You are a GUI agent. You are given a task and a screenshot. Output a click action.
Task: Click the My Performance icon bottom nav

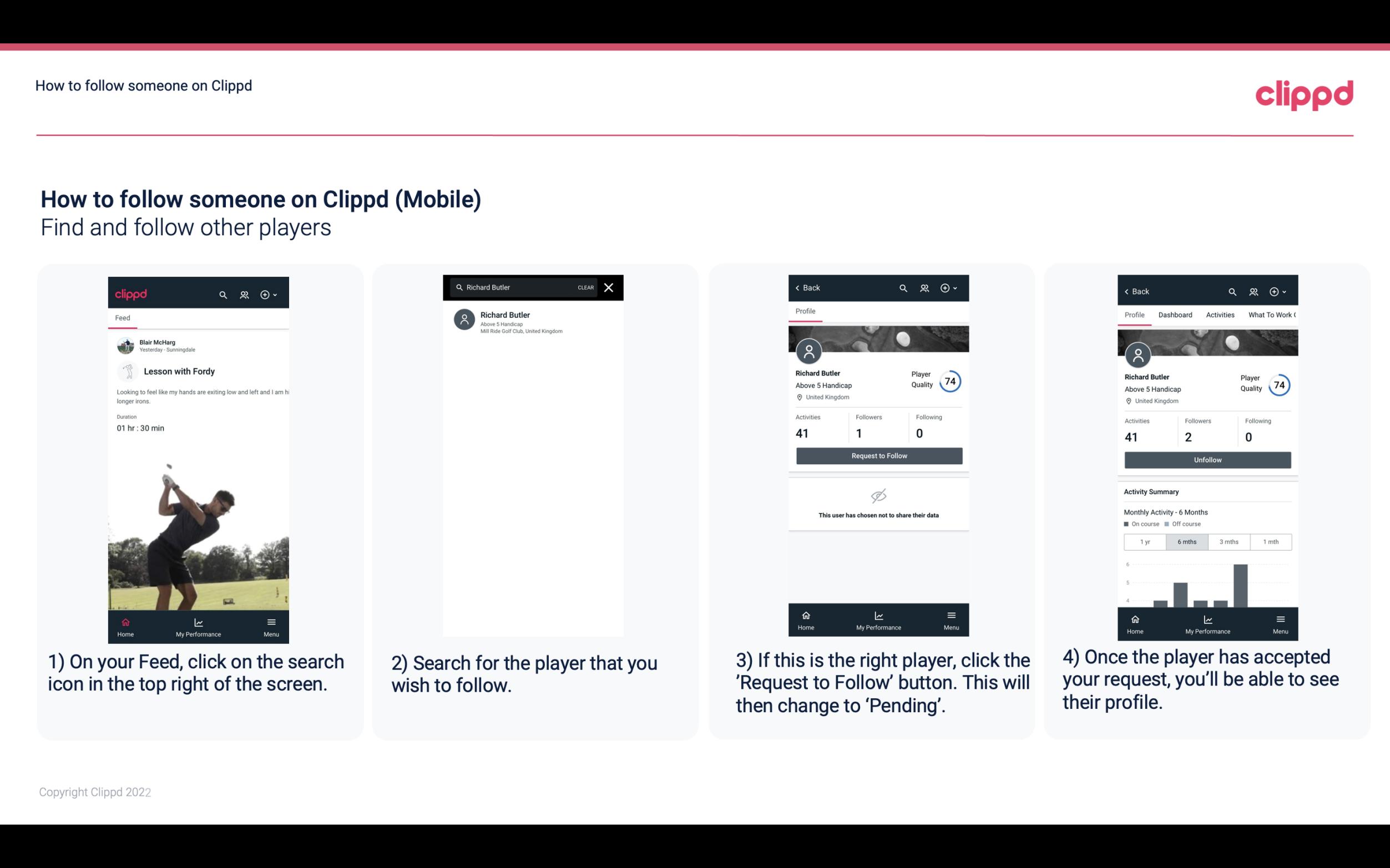tap(198, 621)
